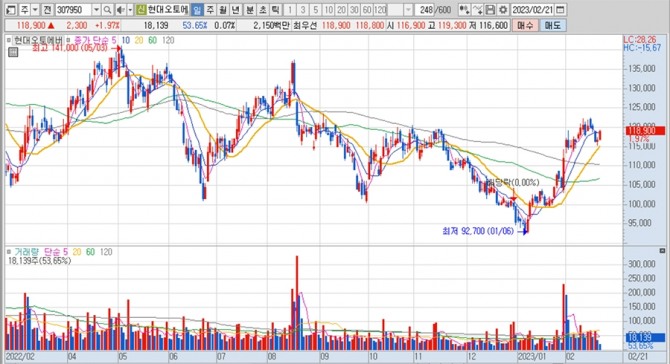The image size is (670, 364).
Task: Toggle the 종가 단순 moving average checkbox
Action: (x=69, y=41)
